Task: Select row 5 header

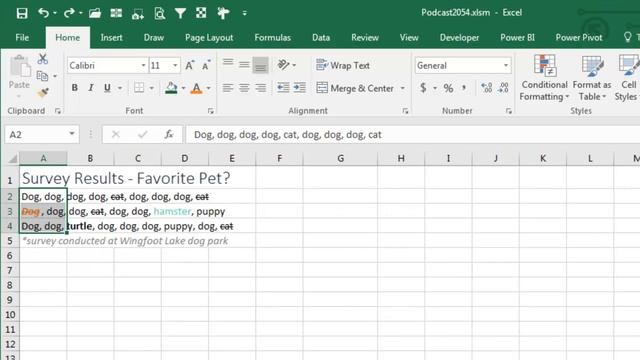Action: [10, 241]
